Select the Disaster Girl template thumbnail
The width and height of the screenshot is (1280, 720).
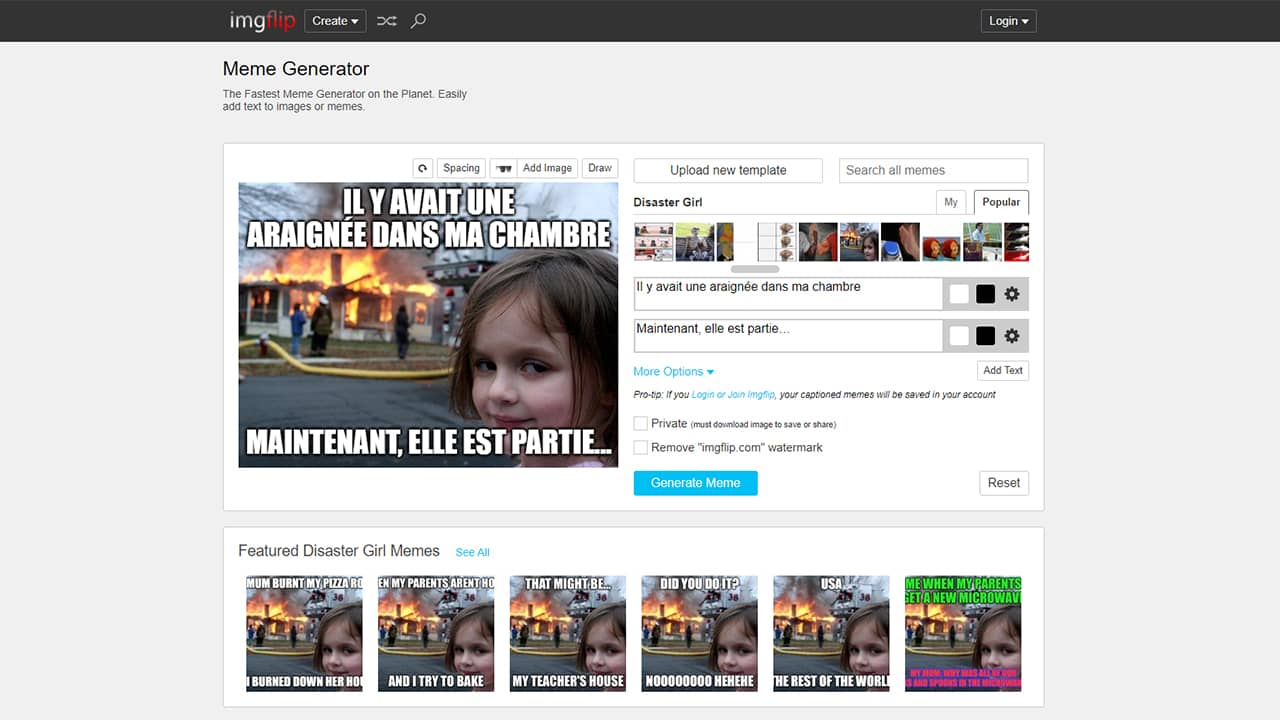click(x=859, y=242)
